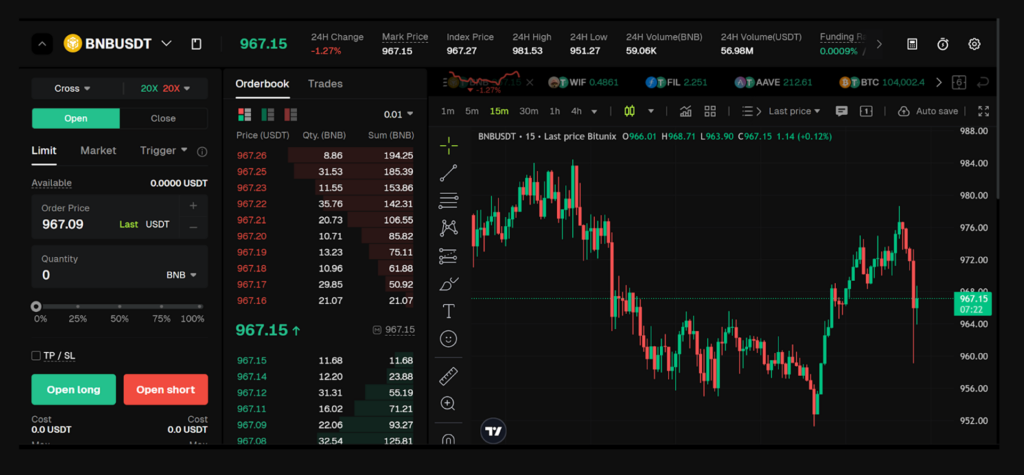Activate the zoom in tool
The height and width of the screenshot is (475, 1024).
[448, 403]
